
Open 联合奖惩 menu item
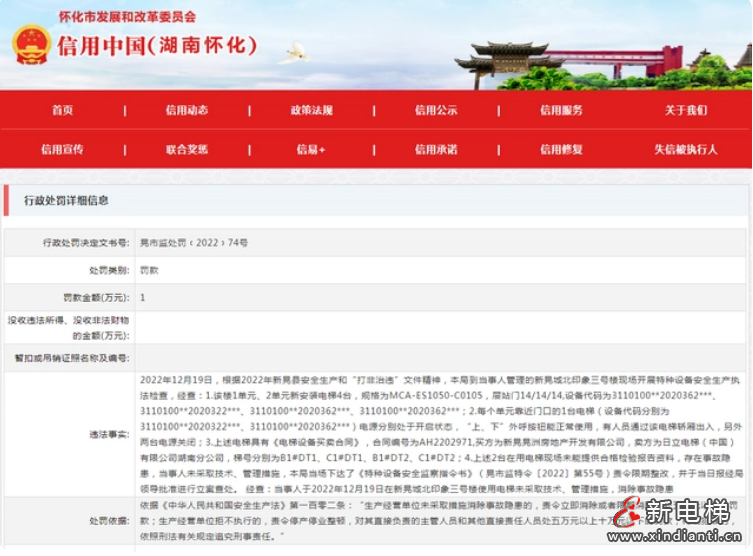187,149
